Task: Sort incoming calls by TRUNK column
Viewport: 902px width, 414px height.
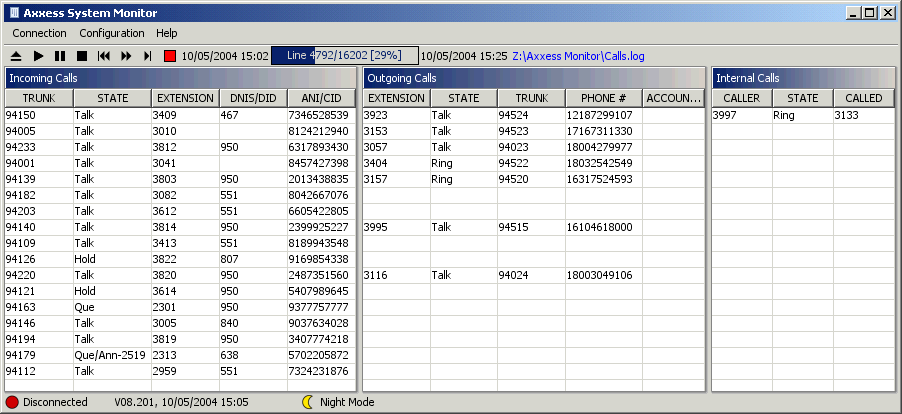Action: coord(37,98)
